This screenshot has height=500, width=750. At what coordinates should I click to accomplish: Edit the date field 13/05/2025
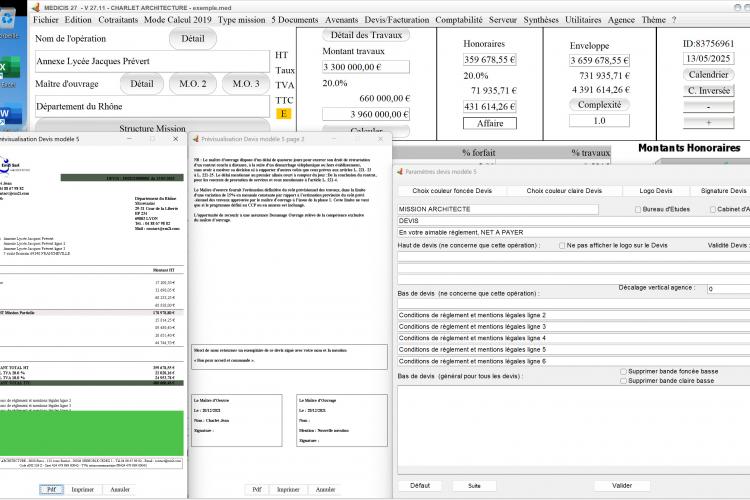pos(708,59)
